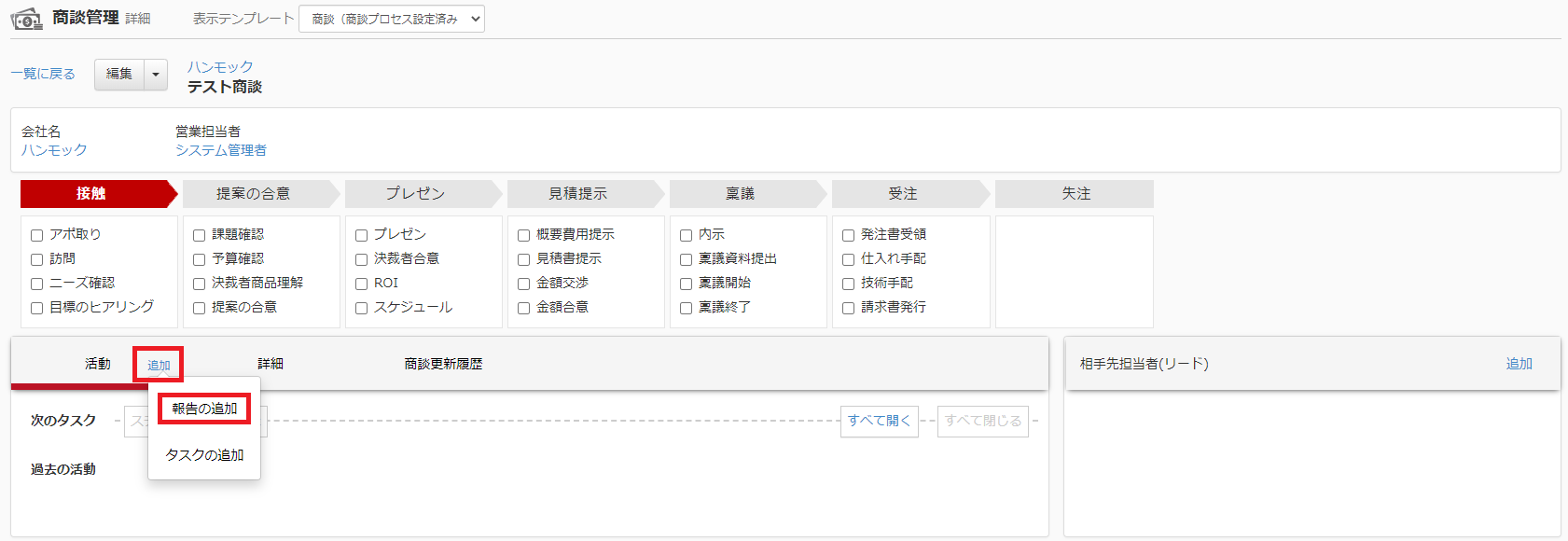Screen dimensions: 1568x541
Task: Tick the ROI checkbox
Action: [362, 284]
